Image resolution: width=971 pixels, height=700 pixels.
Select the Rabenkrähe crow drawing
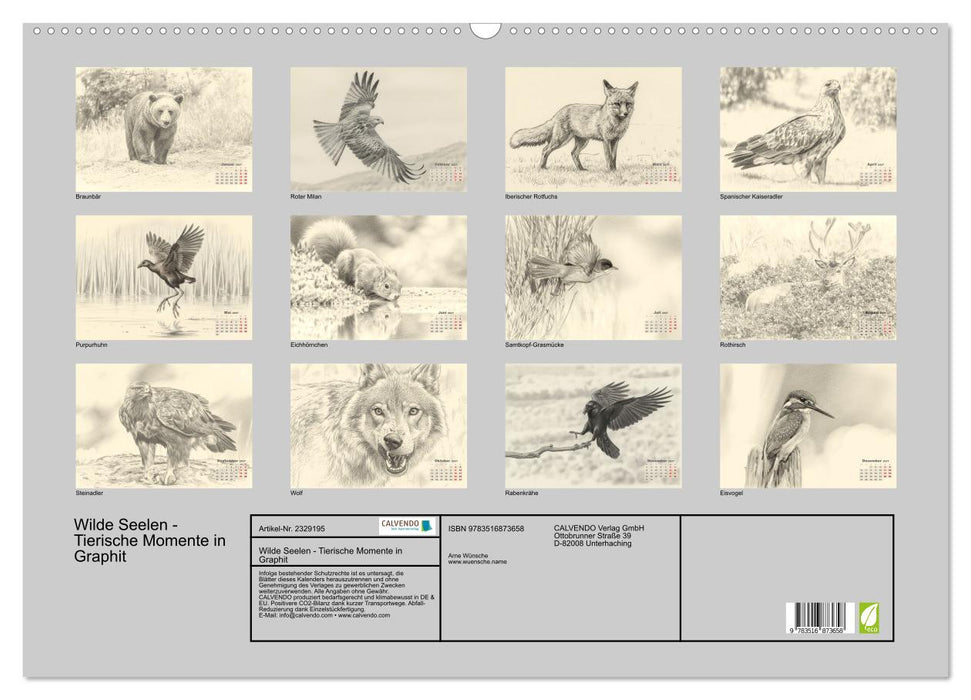point(593,426)
